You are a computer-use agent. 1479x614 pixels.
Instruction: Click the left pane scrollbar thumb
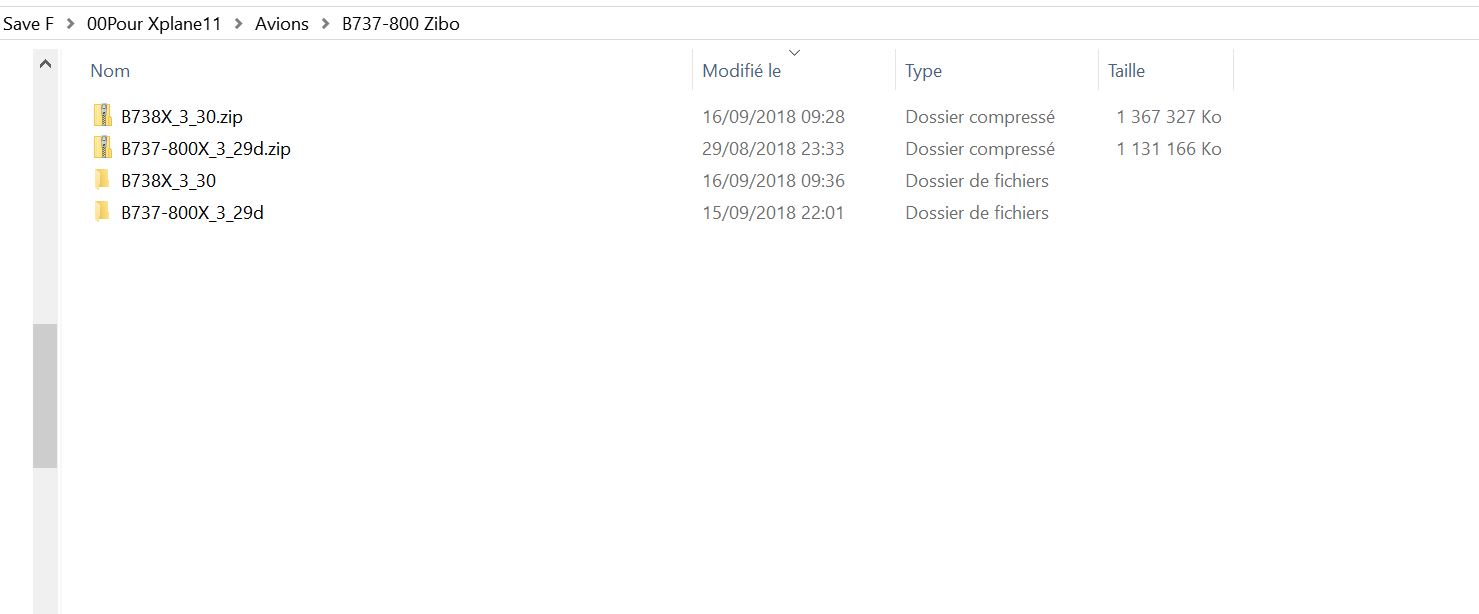coord(45,396)
